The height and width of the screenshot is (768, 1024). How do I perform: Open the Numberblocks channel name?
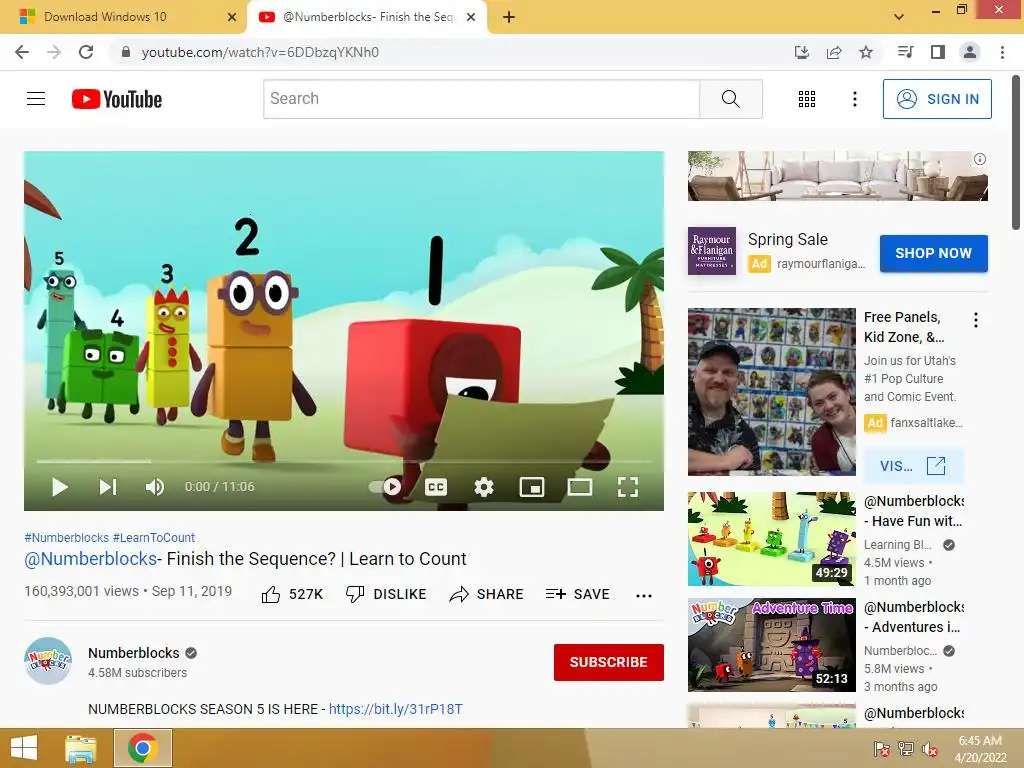tap(133, 653)
